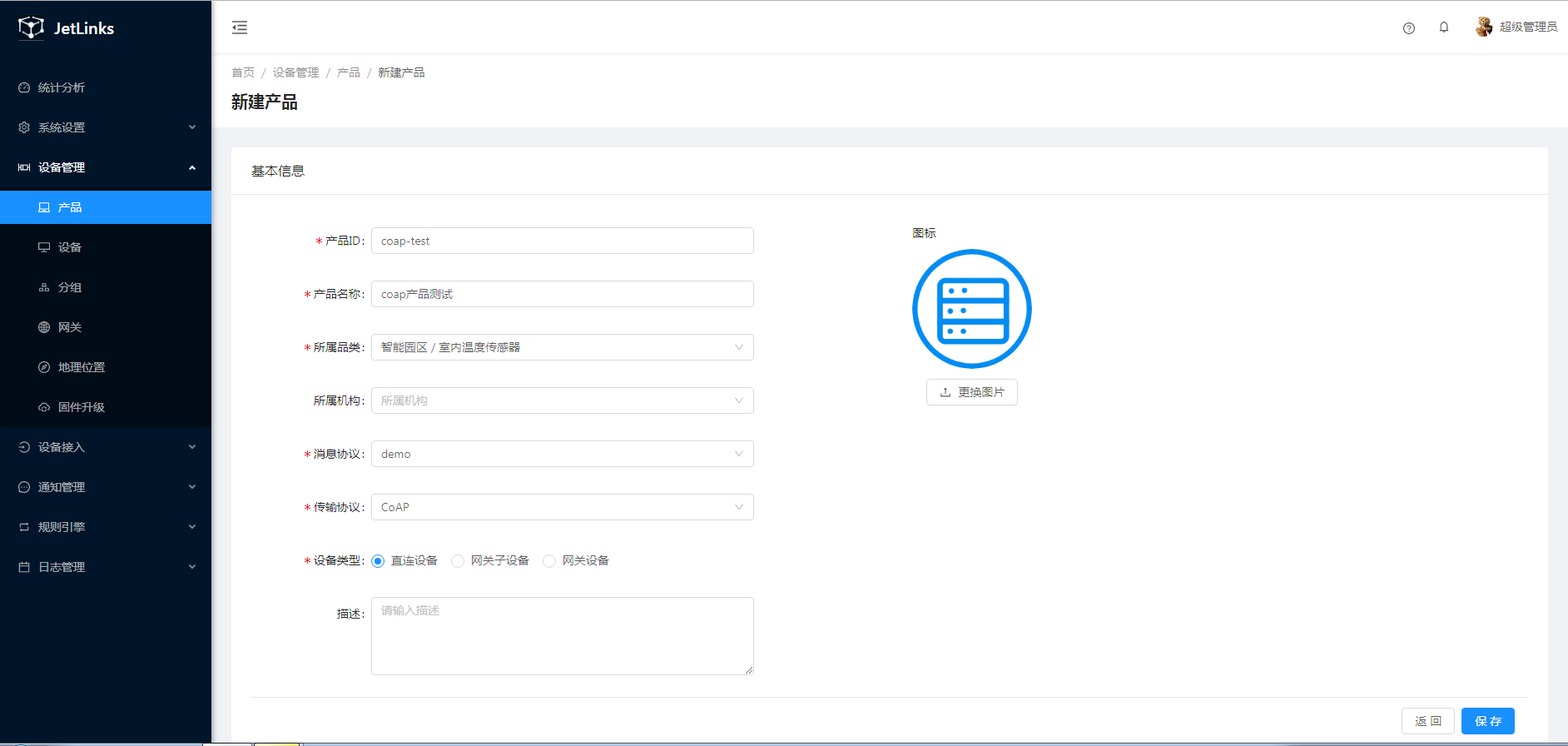The width and height of the screenshot is (1568, 746).
Task: Click the product server icon image
Action: coord(971,309)
